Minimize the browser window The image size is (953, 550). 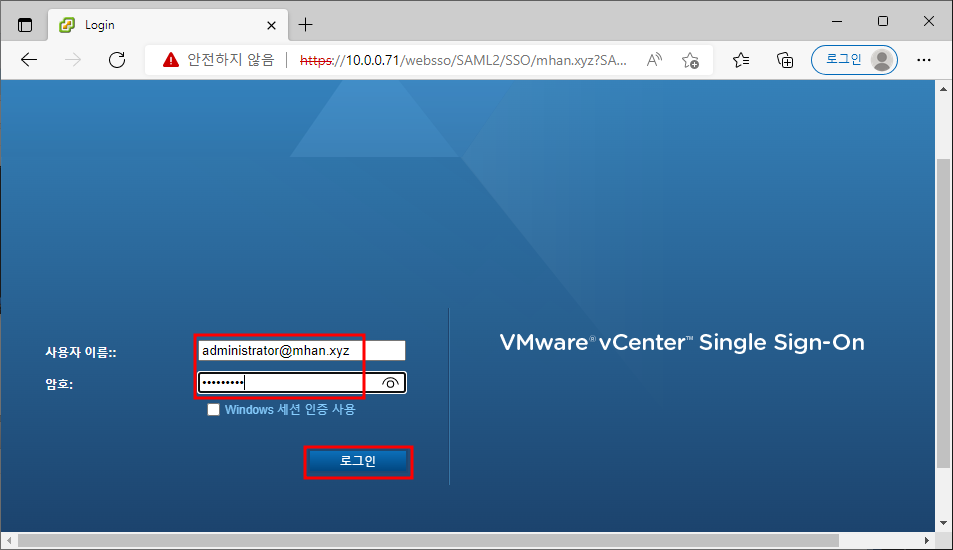click(x=837, y=21)
